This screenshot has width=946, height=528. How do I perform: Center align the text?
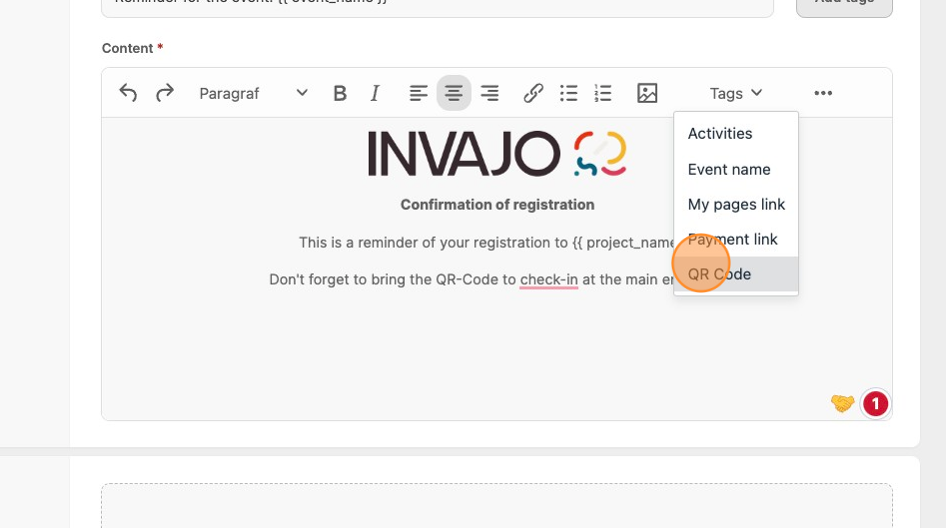click(x=454, y=93)
